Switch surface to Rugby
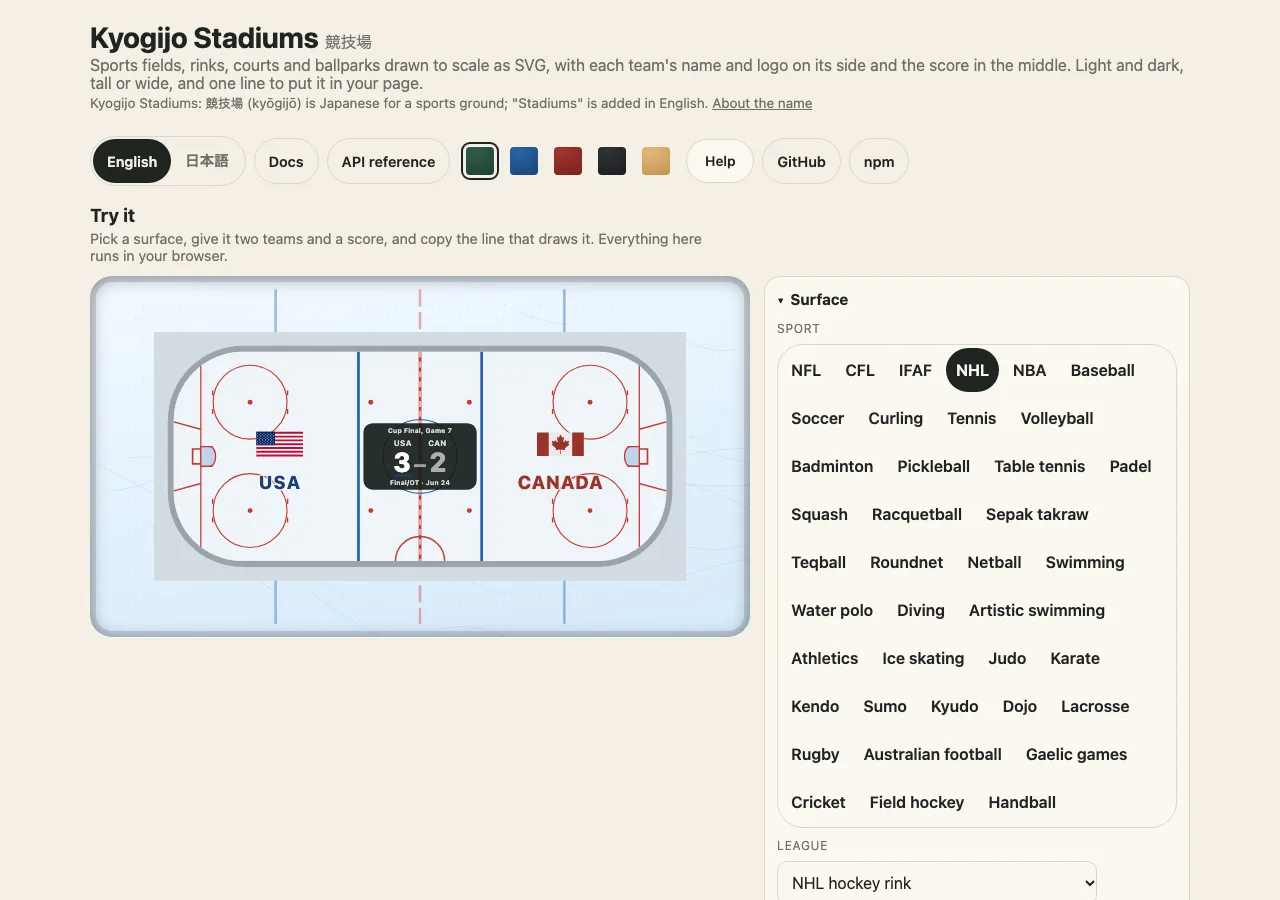 point(815,754)
